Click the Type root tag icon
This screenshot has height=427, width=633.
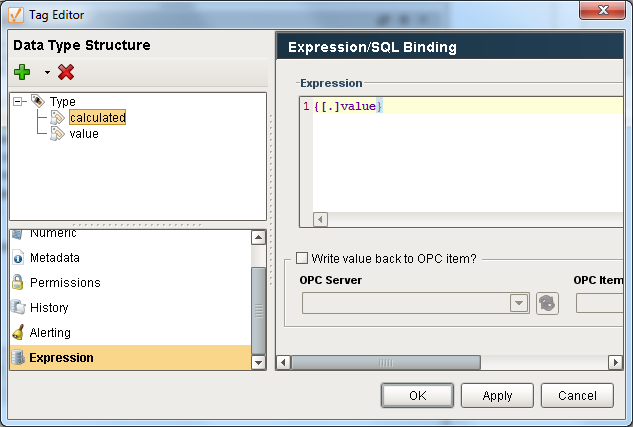(x=38, y=101)
